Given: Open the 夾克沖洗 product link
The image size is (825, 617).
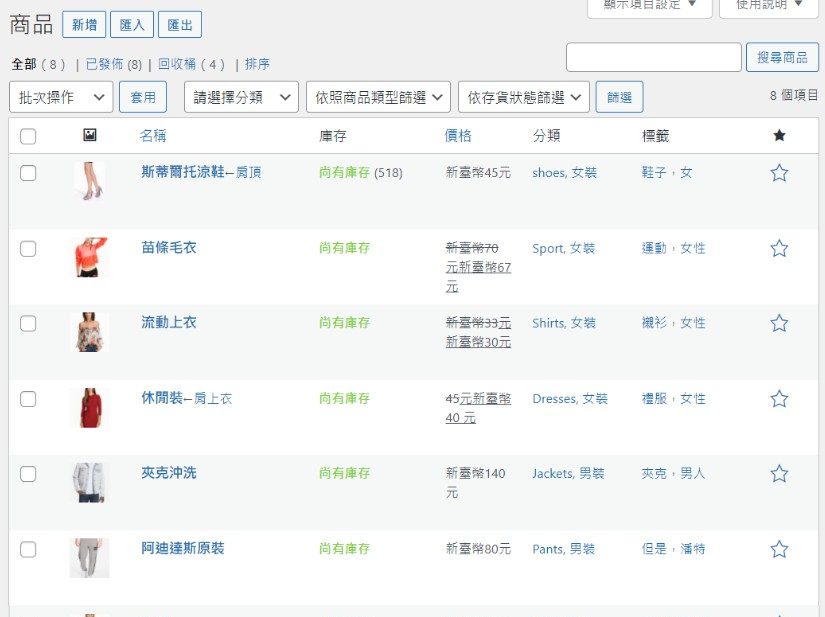Looking at the screenshot, I should 169,473.
